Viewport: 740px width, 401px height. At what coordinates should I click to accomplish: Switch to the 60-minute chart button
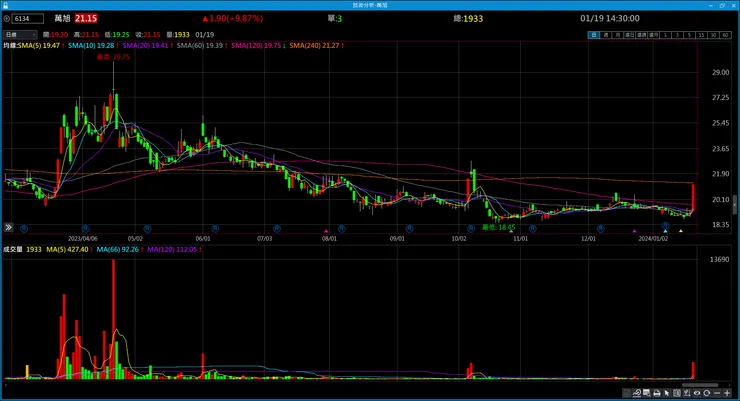(725, 35)
